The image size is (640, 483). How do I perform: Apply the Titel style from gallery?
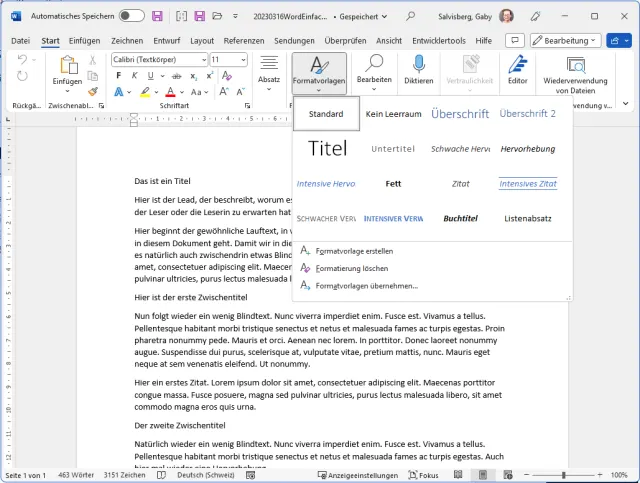point(327,149)
